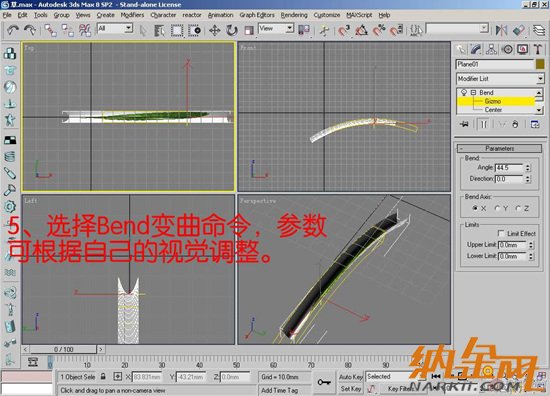Image resolution: width=550 pixels, height=396 pixels.
Task: Choose the Rectangular Selection Region tool
Action: (177, 31)
